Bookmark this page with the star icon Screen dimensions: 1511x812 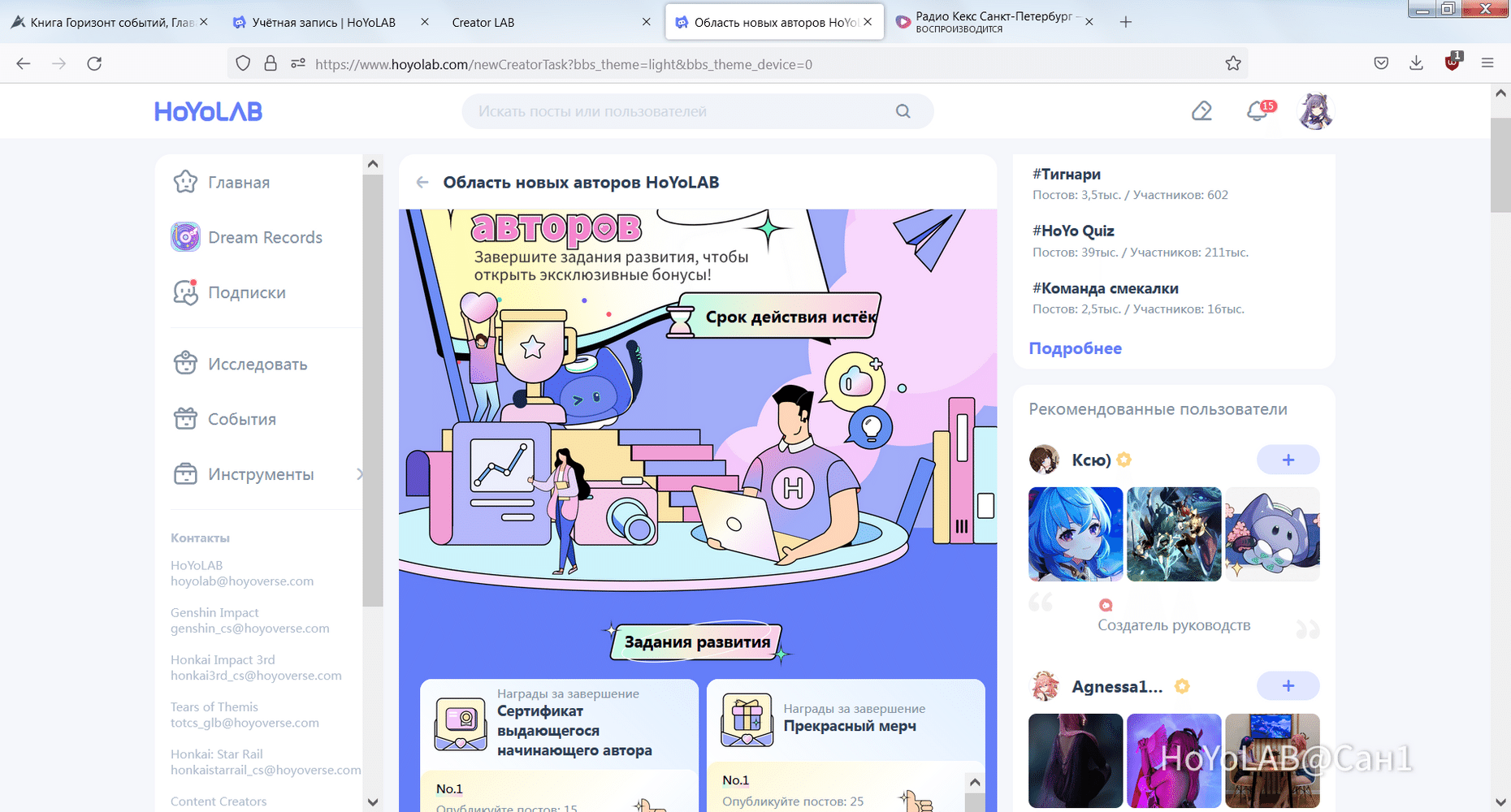(1233, 63)
